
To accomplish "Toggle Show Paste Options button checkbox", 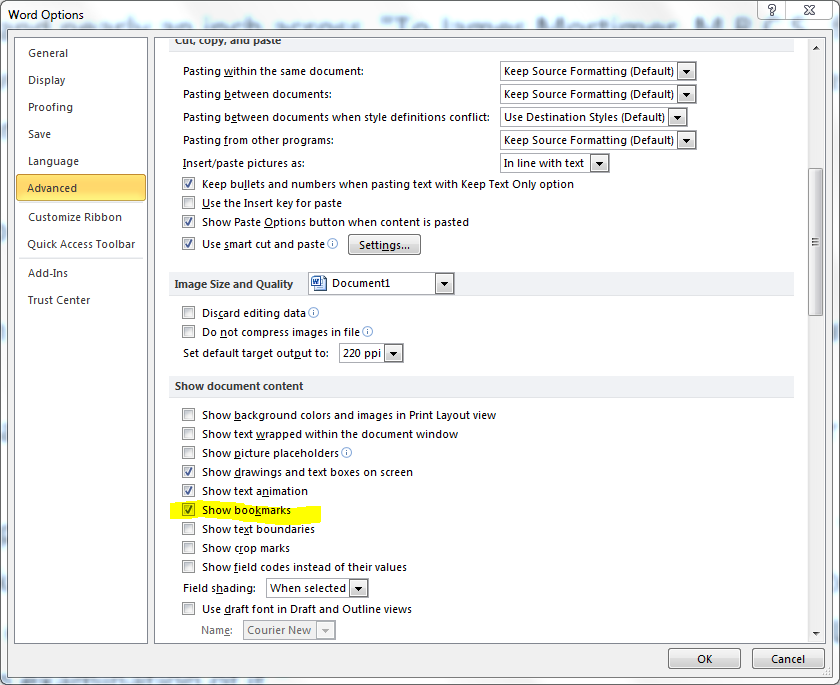I will click(x=189, y=222).
